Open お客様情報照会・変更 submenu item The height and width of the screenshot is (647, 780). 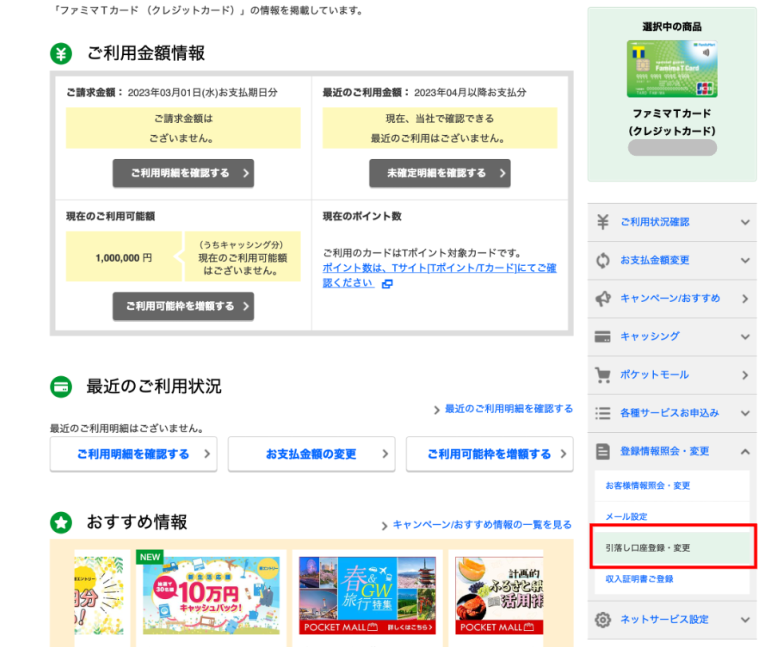pyautogui.click(x=672, y=485)
